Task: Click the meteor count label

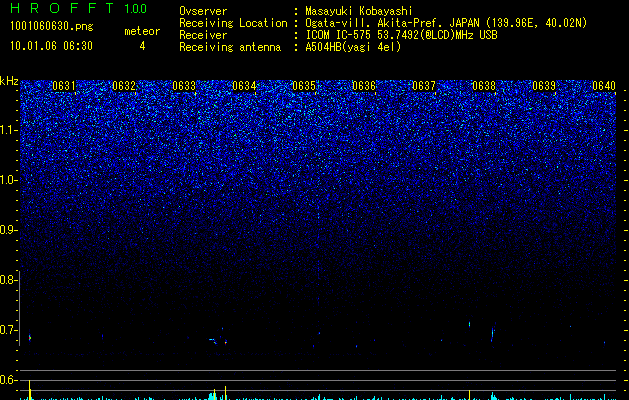Action: 142,31
